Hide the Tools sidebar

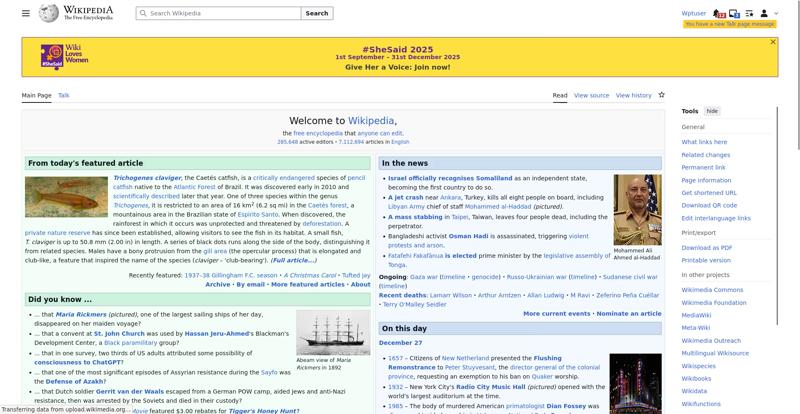(x=712, y=111)
